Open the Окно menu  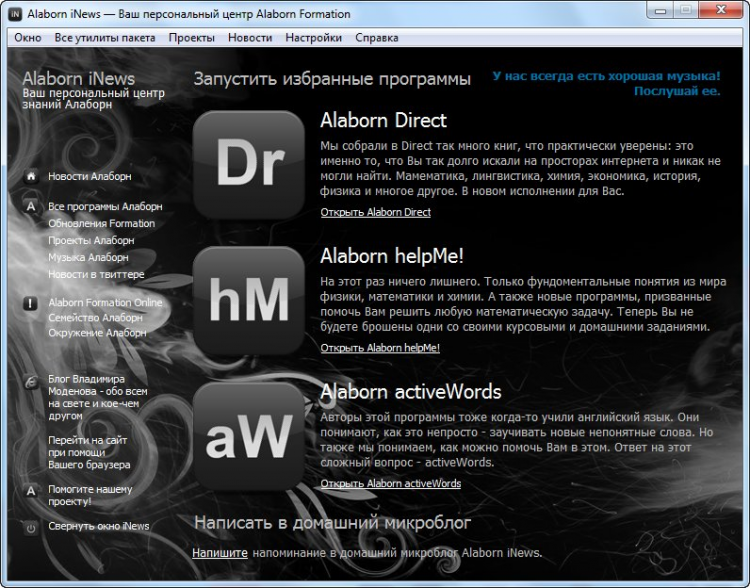[28, 38]
